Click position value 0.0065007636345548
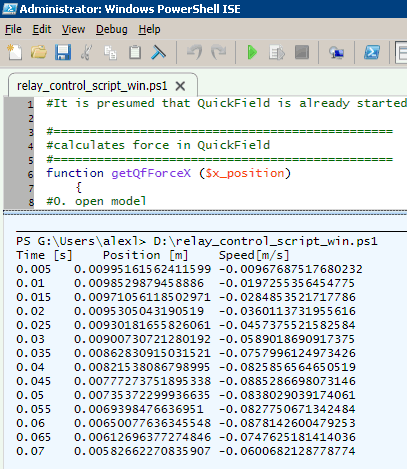 (142, 423)
